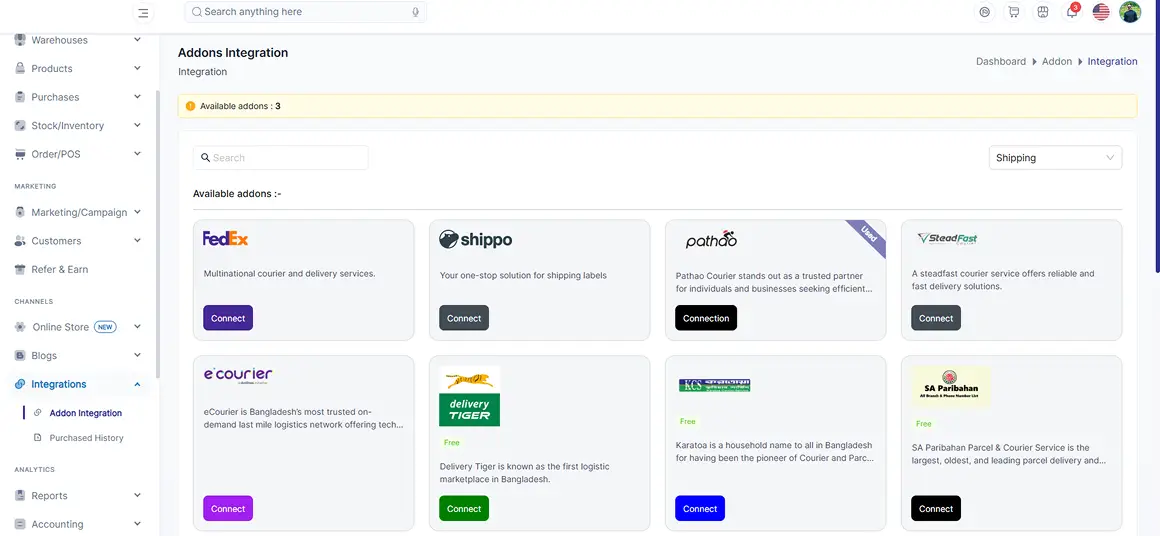Image resolution: width=1160 pixels, height=536 pixels.
Task: Click the Stock/Inventory sidebar icon
Action: [20, 126]
